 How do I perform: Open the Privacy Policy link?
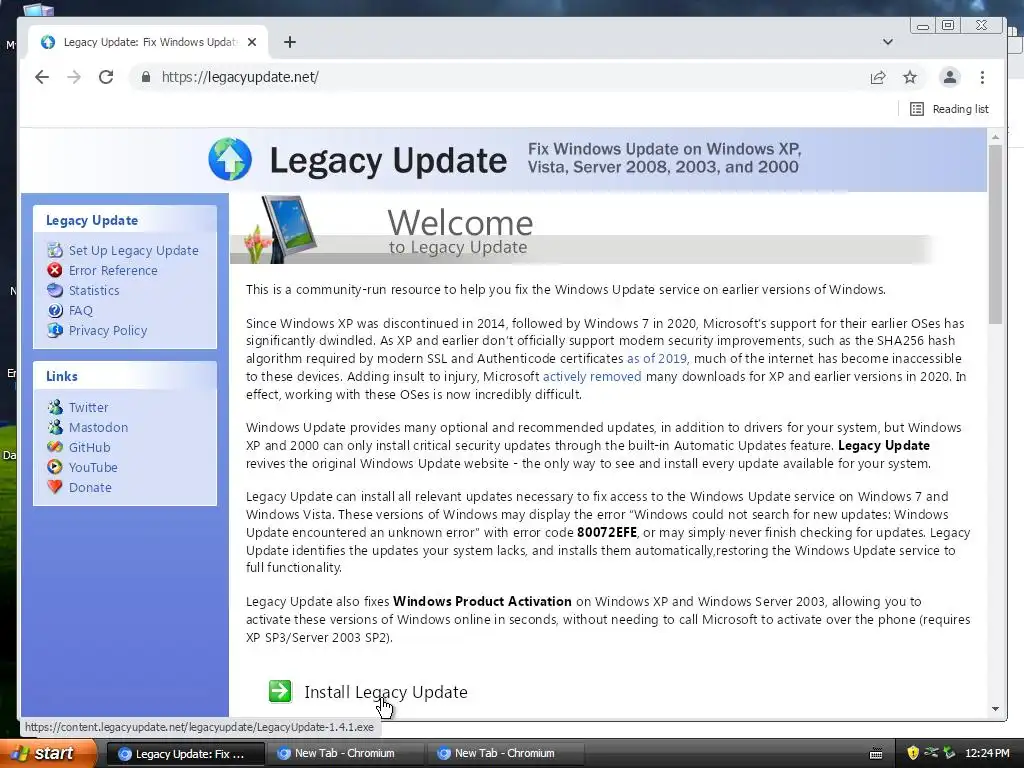pyautogui.click(x=108, y=330)
